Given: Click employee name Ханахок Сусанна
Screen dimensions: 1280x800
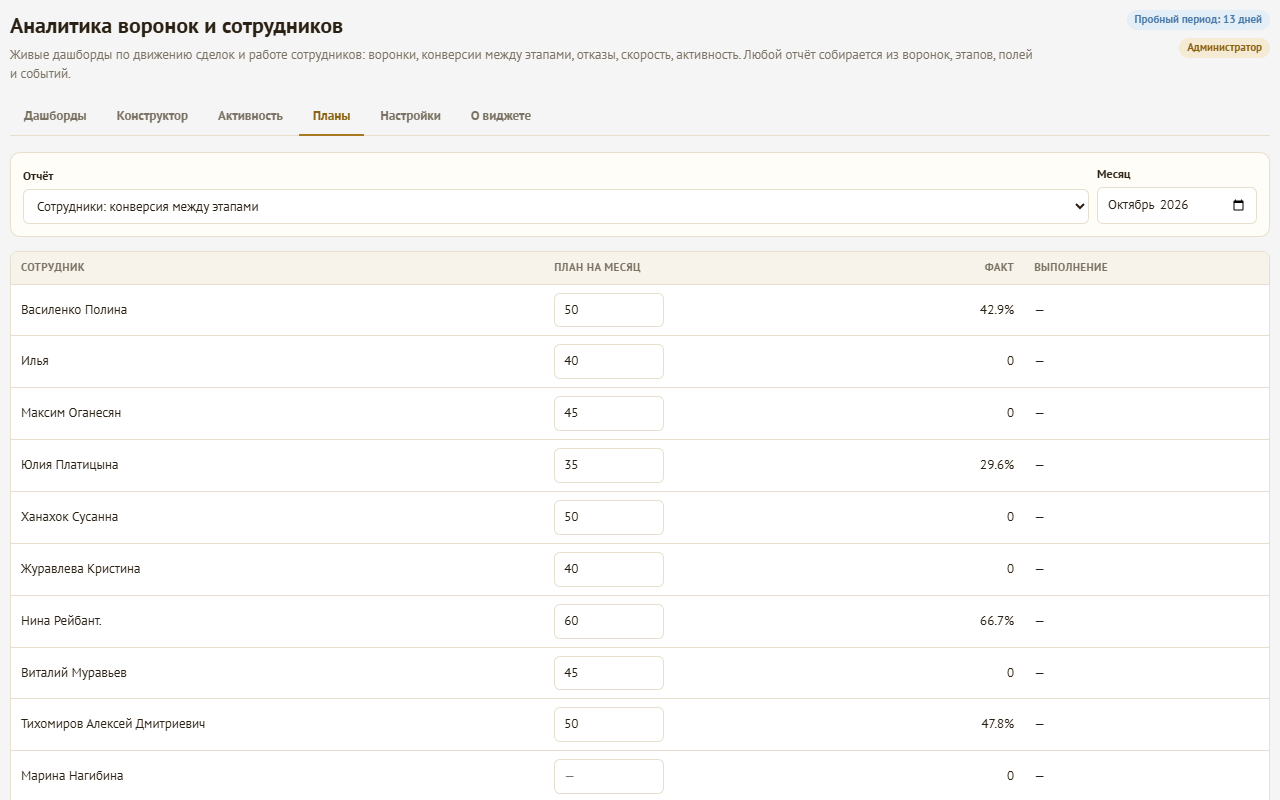Looking at the screenshot, I should pos(70,517).
